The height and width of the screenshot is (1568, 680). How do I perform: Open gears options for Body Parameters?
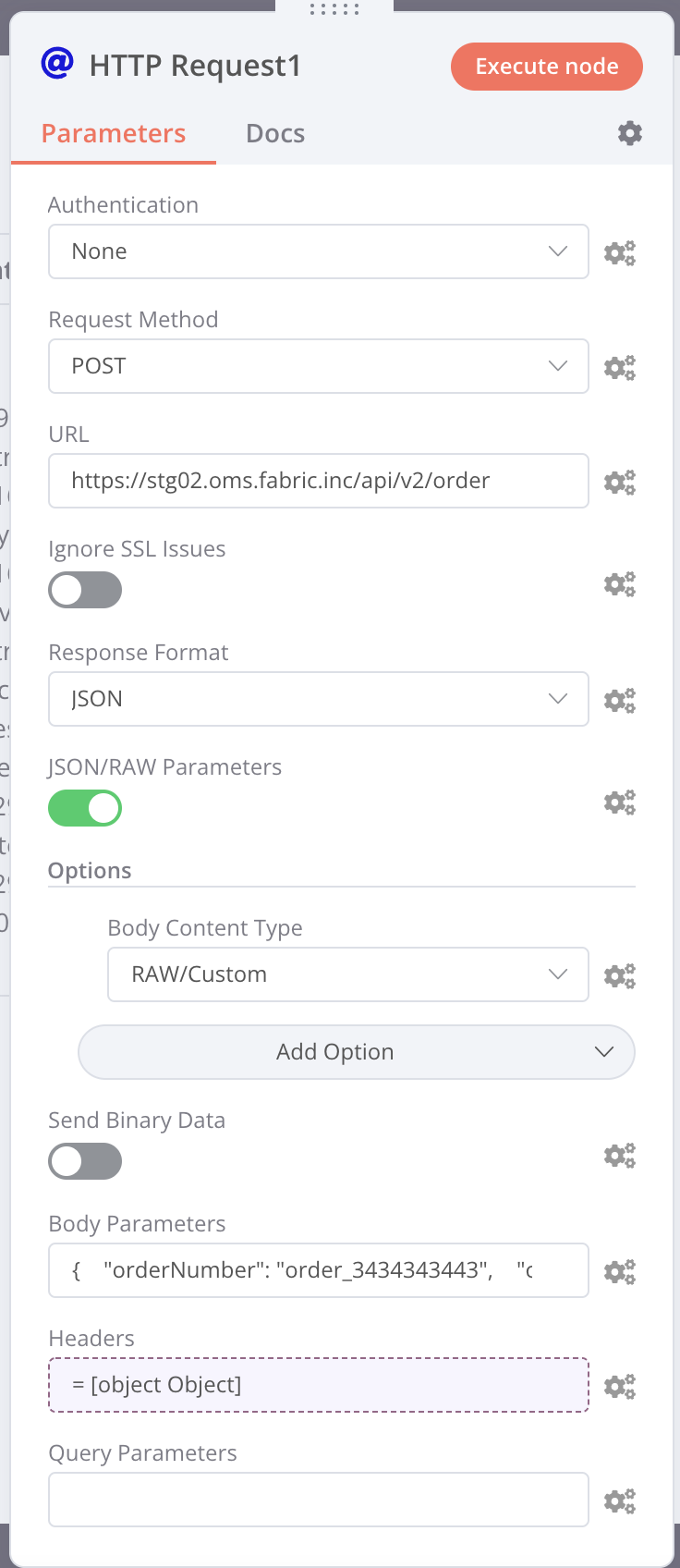(x=620, y=1271)
